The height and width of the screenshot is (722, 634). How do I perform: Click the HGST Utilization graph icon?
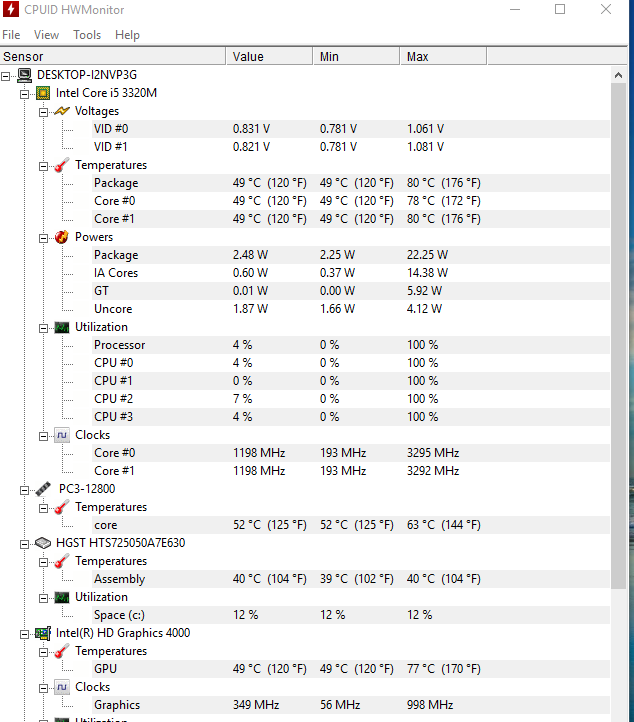click(x=62, y=597)
